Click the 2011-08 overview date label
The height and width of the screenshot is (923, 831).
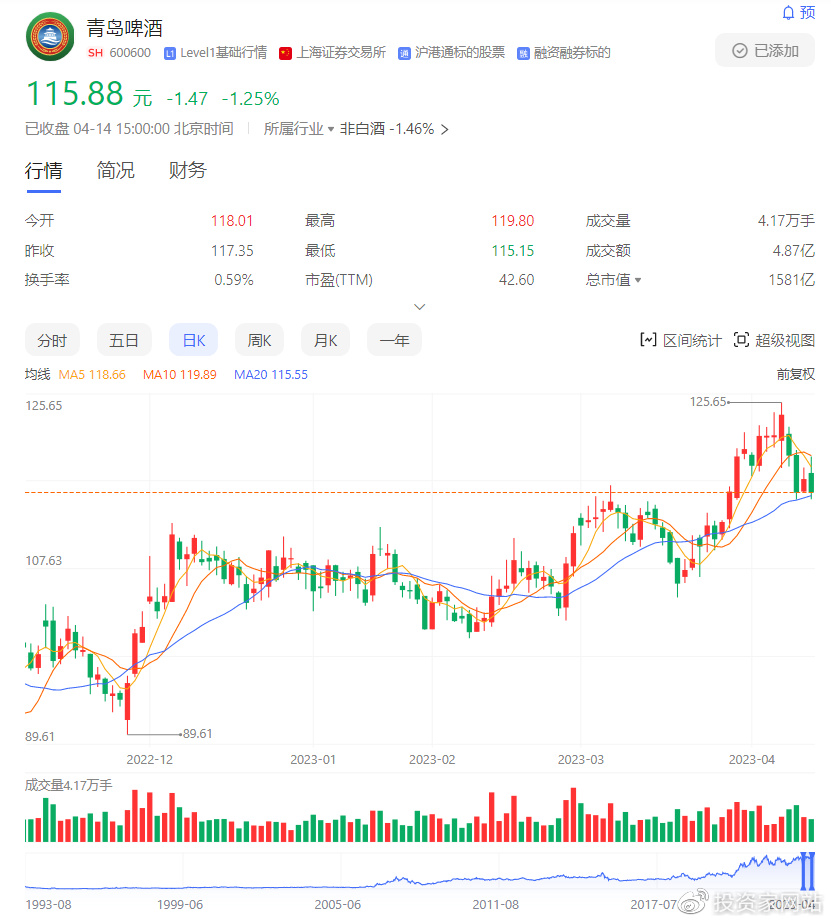[x=496, y=904]
